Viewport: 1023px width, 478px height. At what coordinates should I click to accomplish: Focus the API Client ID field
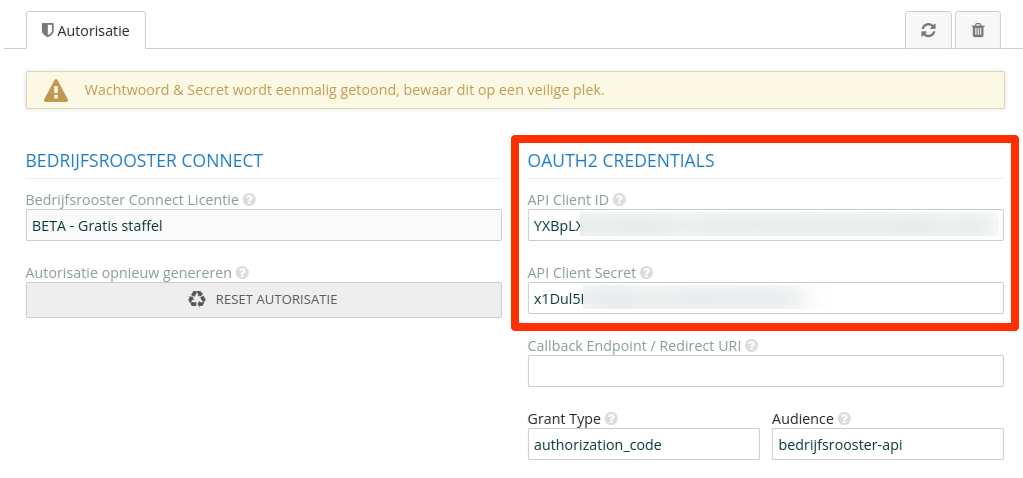click(x=765, y=226)
